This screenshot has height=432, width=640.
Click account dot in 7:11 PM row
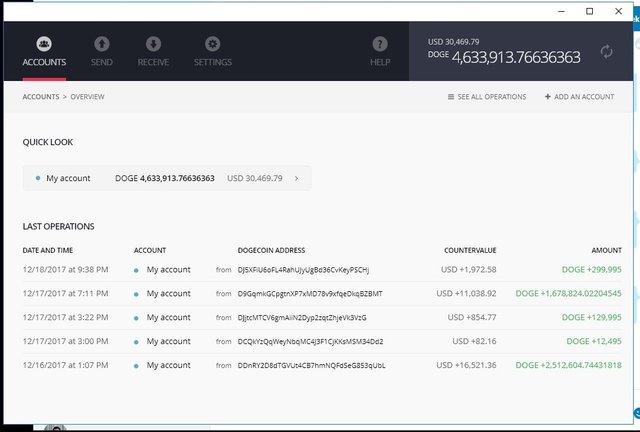136,294
